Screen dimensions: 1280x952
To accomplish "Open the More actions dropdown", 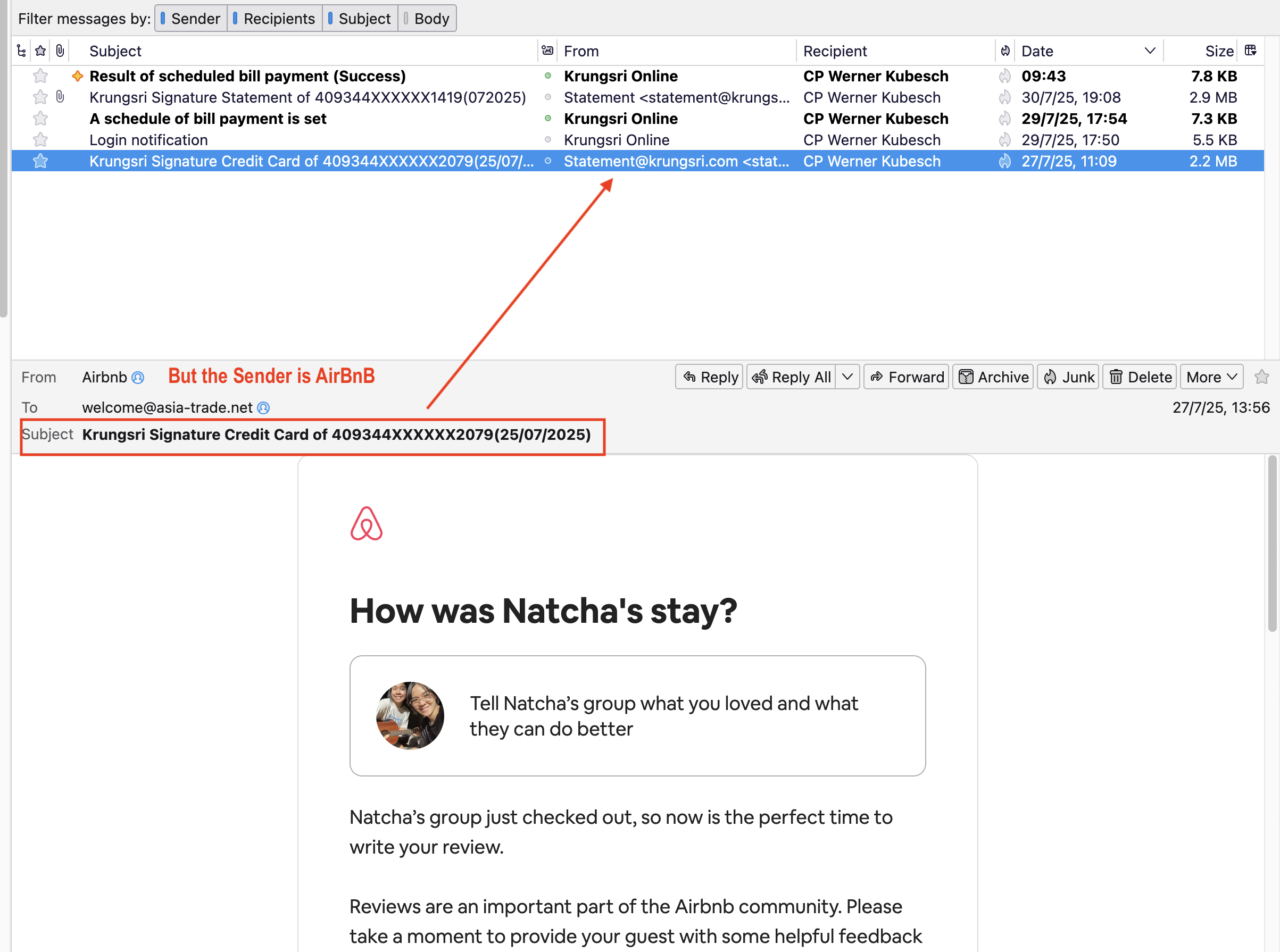I will click(1211, 377).
